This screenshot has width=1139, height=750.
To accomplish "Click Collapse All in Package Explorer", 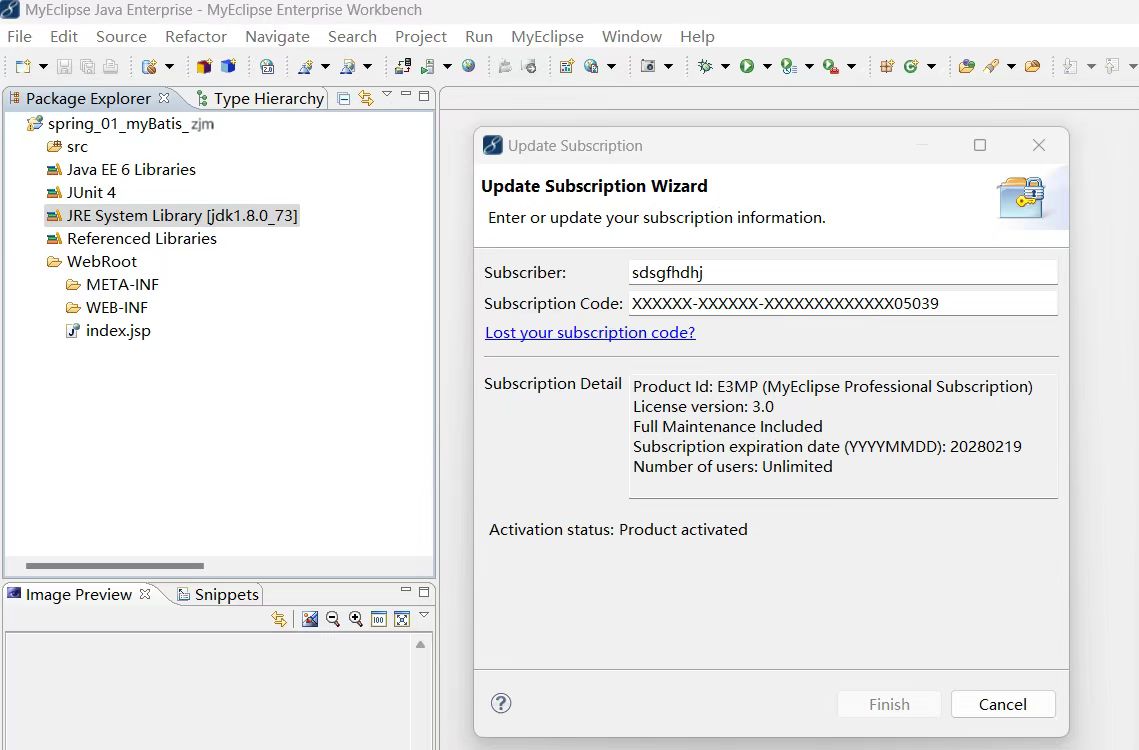I will tap(344, 98).
